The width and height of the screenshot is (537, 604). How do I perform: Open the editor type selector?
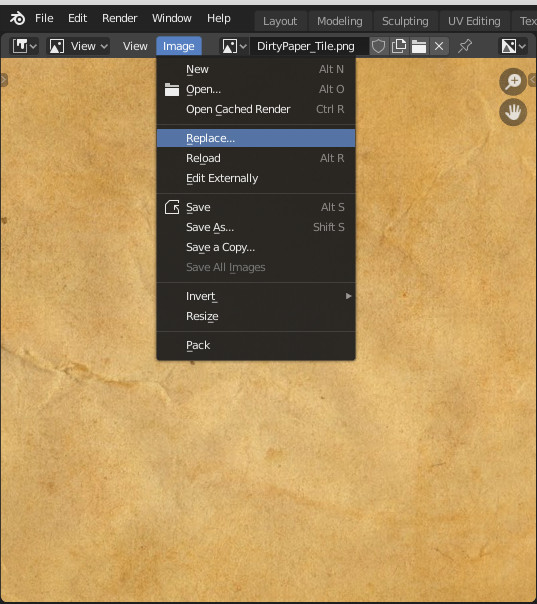point(24,46)
